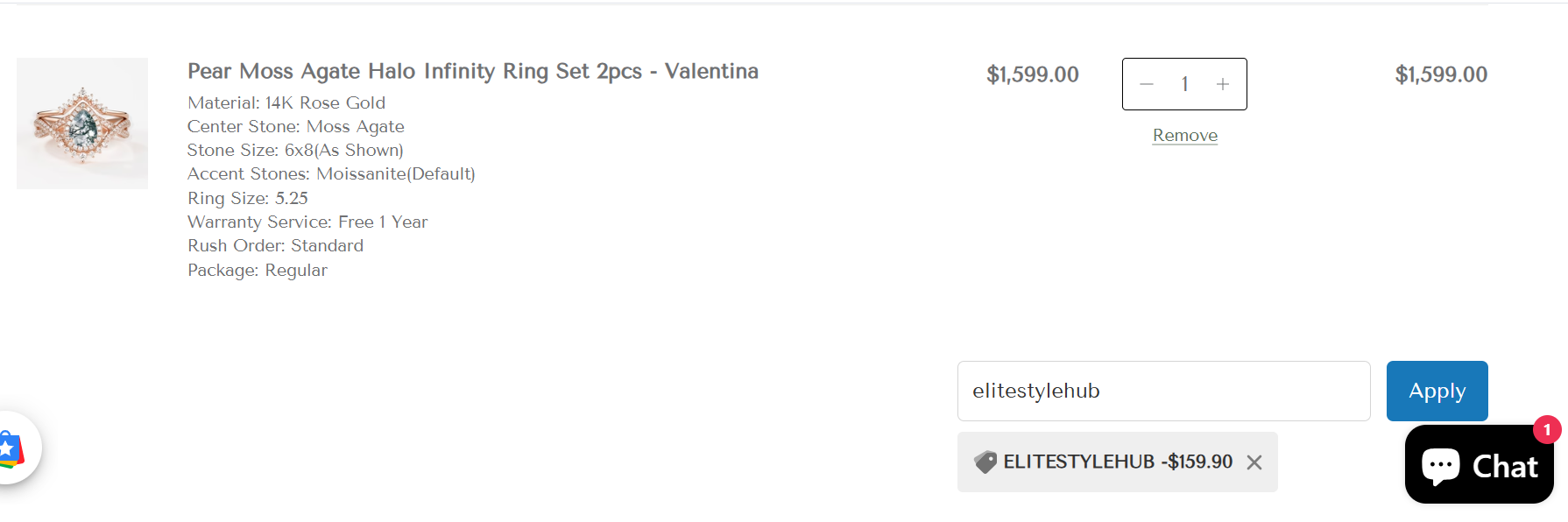This screenshot has height=522, width=1568.
Task: Focus the discount code input field
Action: coord(1163,391)
